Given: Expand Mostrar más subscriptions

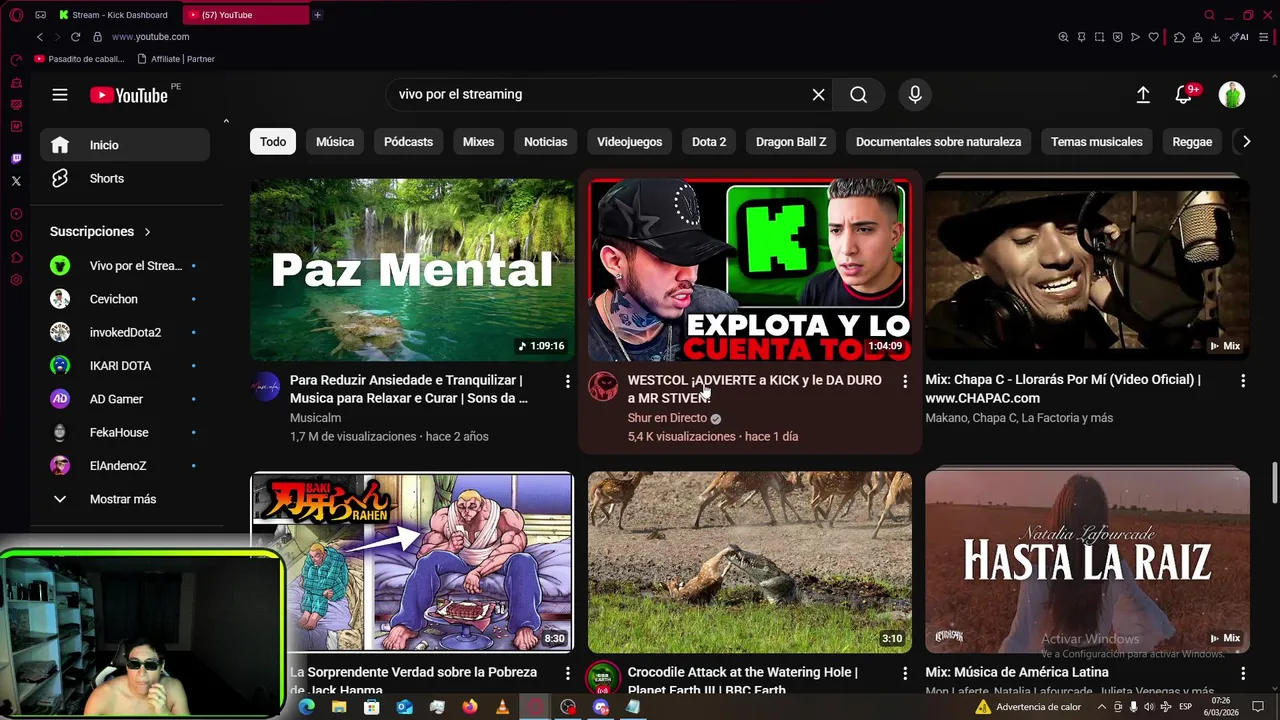Looking at the screenshot, I should tap(125, 499).
